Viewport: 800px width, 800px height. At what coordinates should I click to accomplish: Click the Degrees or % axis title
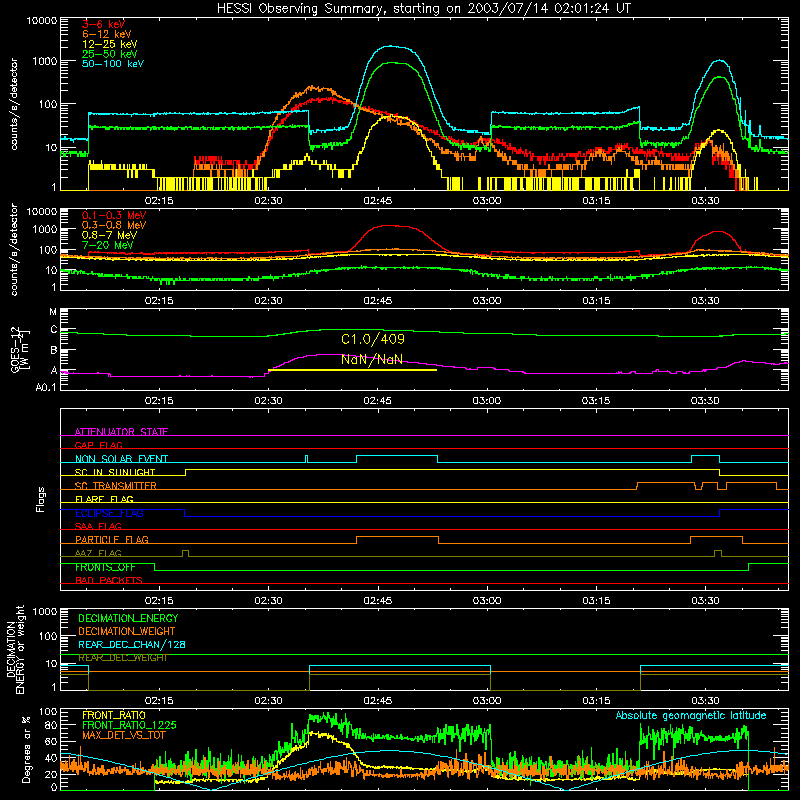pyautogui.click(x=26, y=749)
